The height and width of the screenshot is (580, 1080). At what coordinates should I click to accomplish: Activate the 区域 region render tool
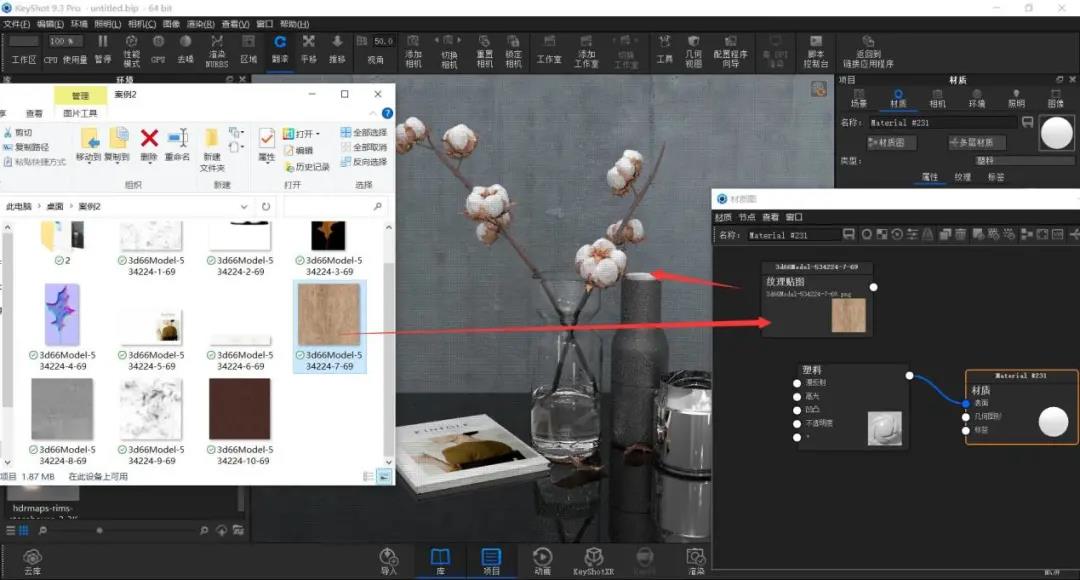pyautogui.click(x=248, y=50)
